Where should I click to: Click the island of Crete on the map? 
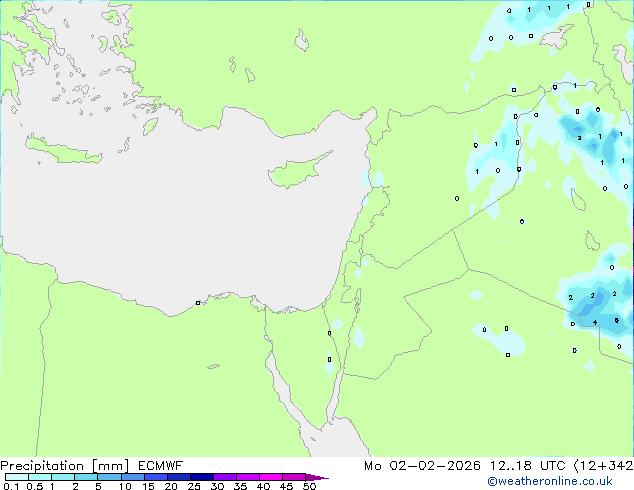(x=63, y=150)
